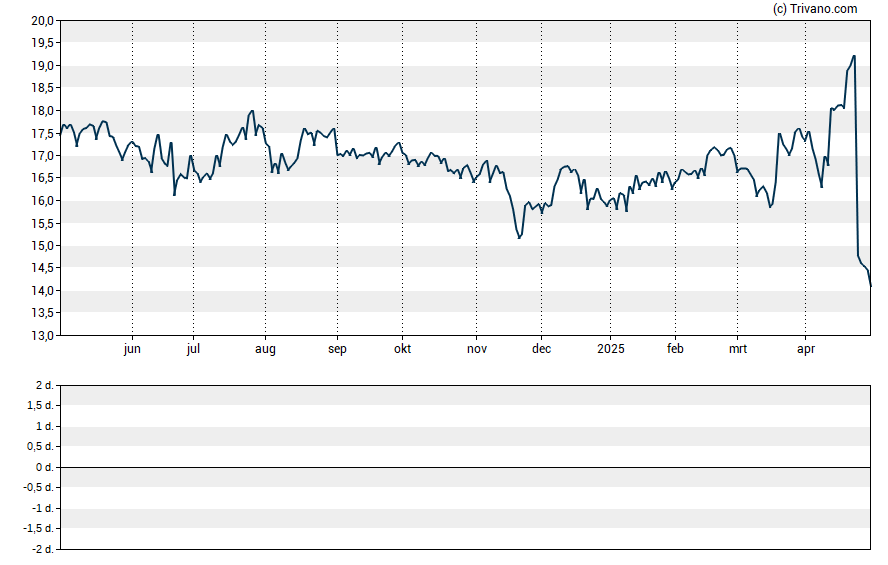Click the '-1,5 d.' label in lower chart

39,528
